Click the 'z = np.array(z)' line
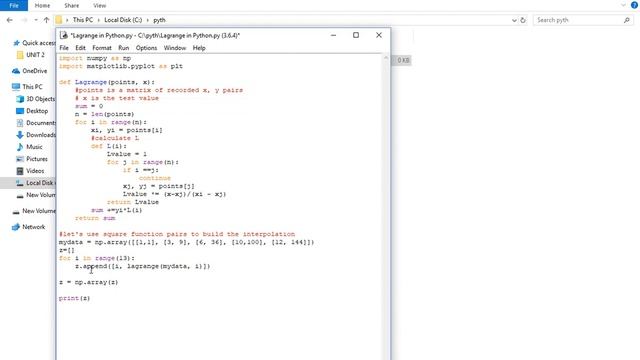 click(89, 282)
